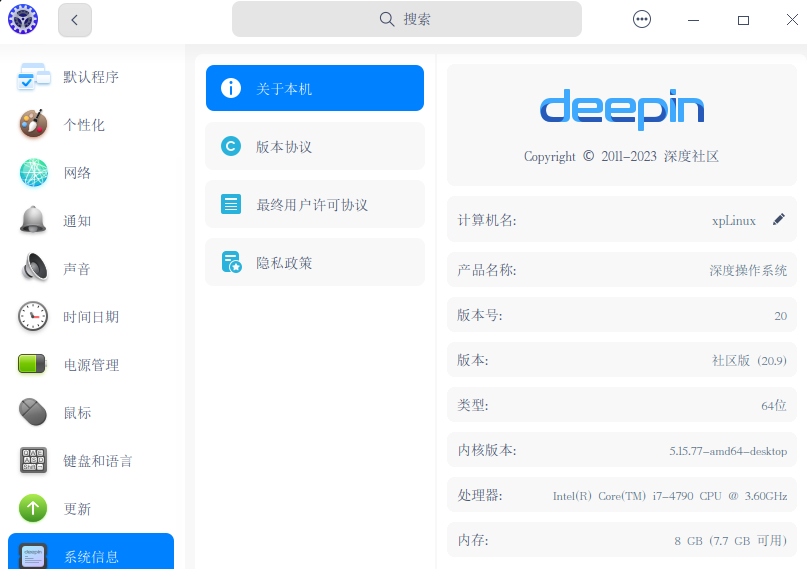Open the 隐私政策 page
This screenshot has height=569, width=807.
[x=314, y=262]
